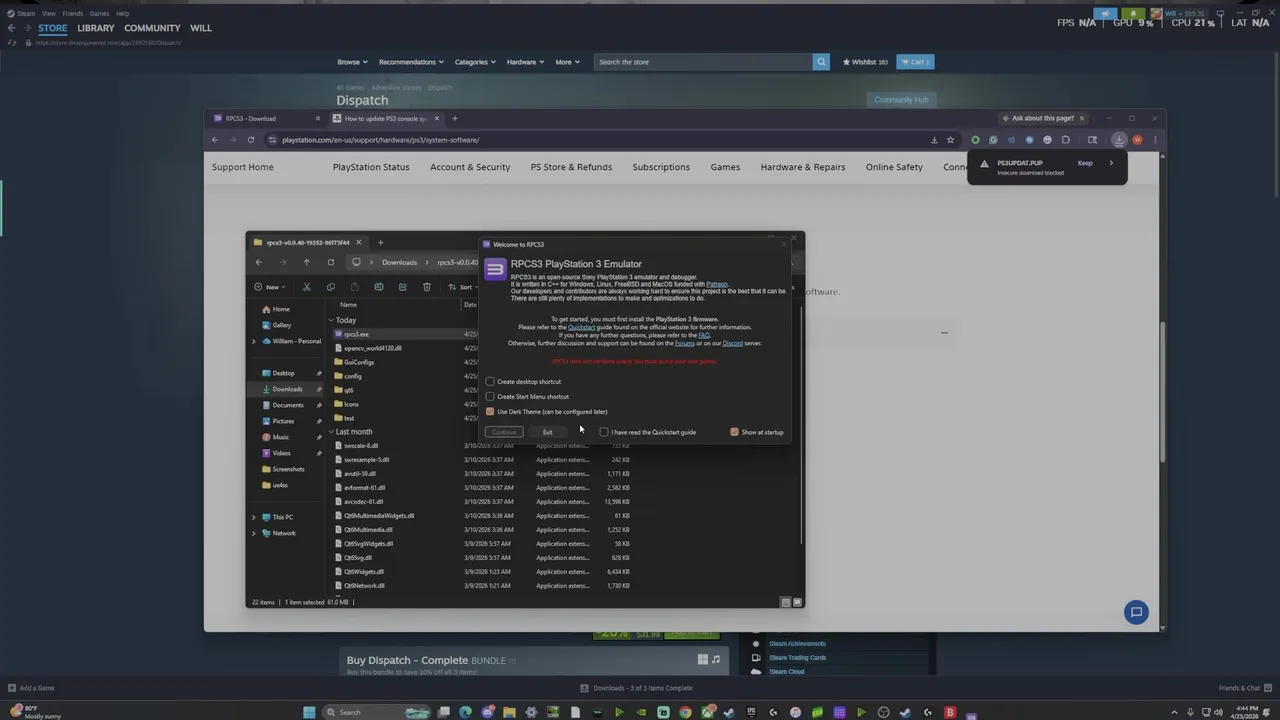The height and width of the screenshot is (720, 1280).
Task: Click the Copy icon in Explorer toolbar
Action: coord(331,287)
